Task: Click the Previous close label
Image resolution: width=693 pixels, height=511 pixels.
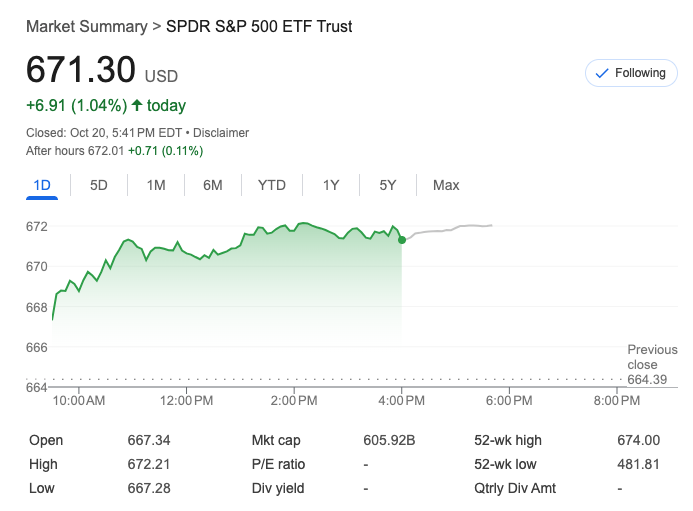Action: [652, 357]
